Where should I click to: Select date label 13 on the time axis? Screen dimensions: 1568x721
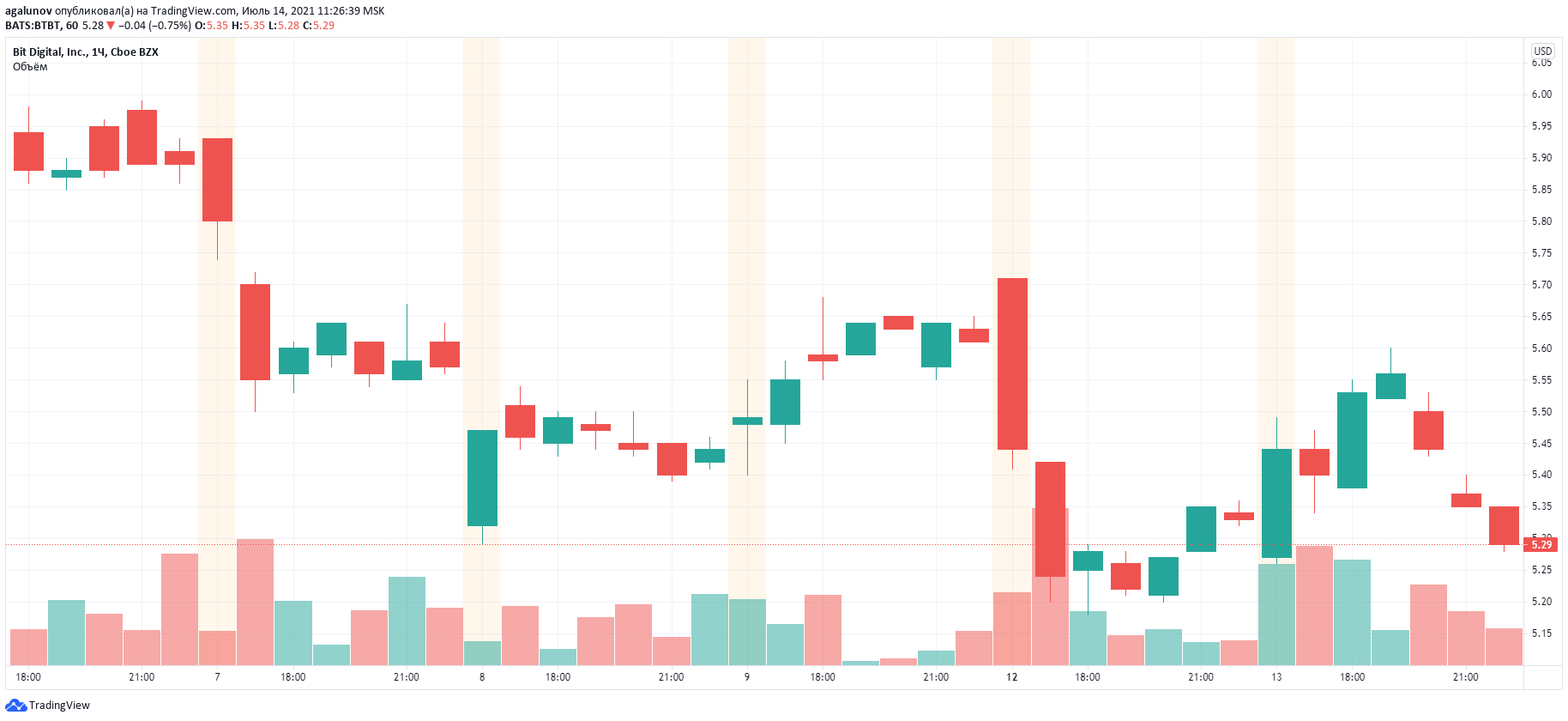click(x=1276, y=677)
